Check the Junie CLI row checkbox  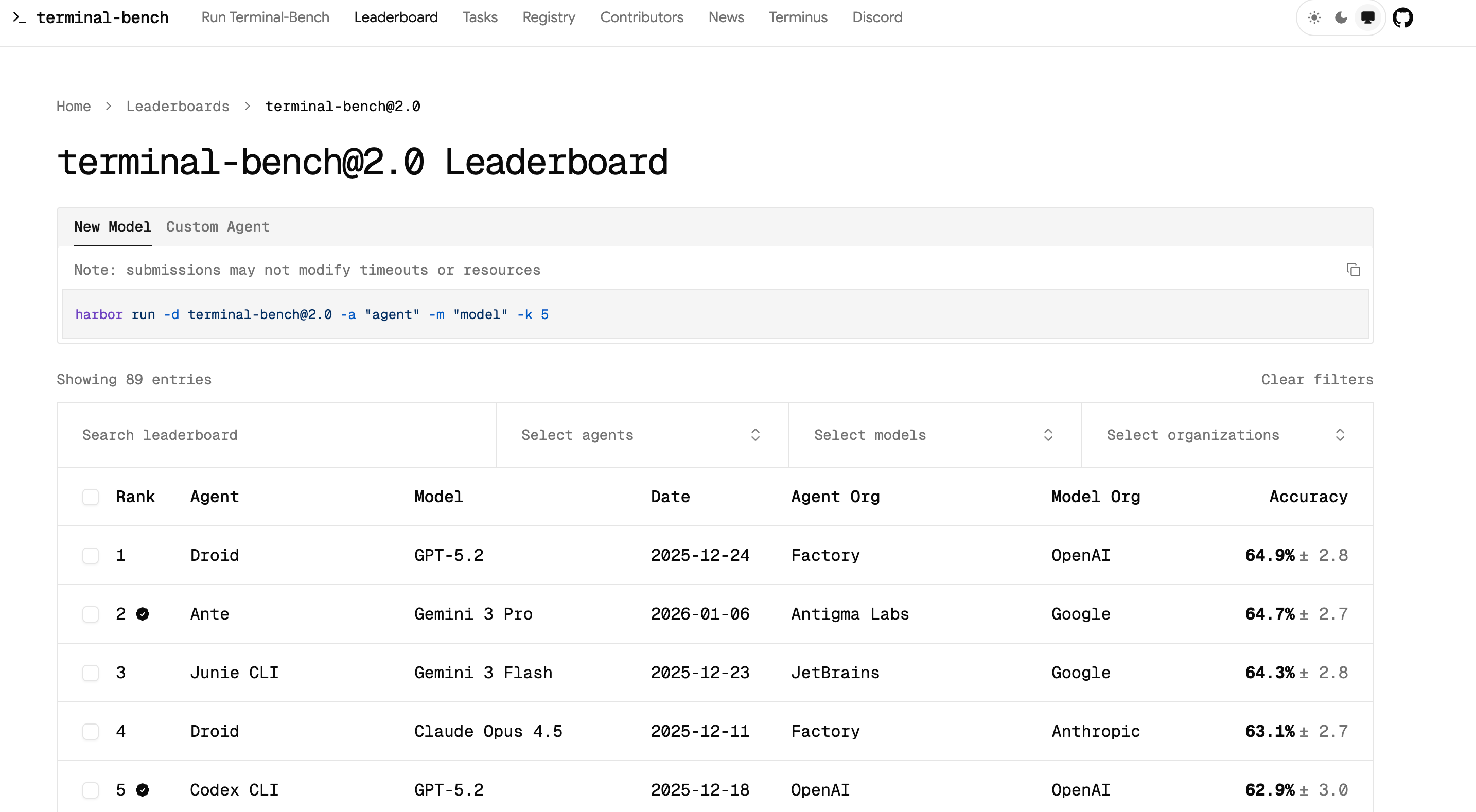coord(91,672)
